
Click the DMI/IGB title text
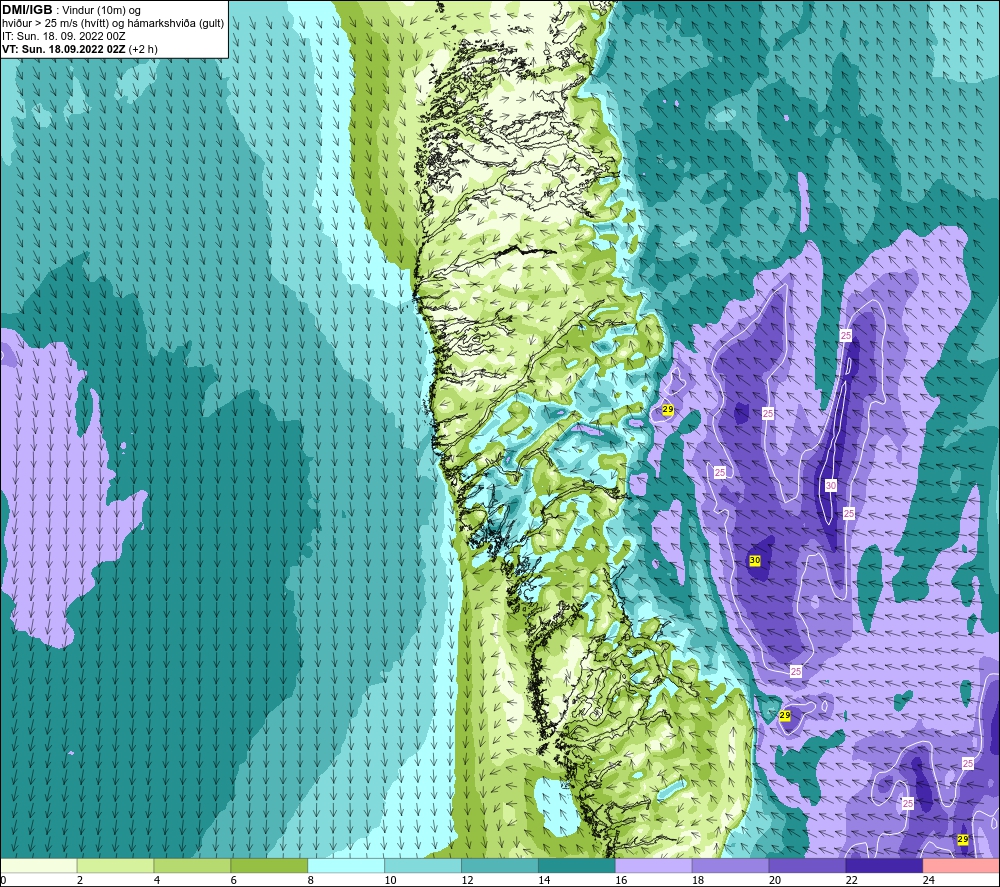27,10
